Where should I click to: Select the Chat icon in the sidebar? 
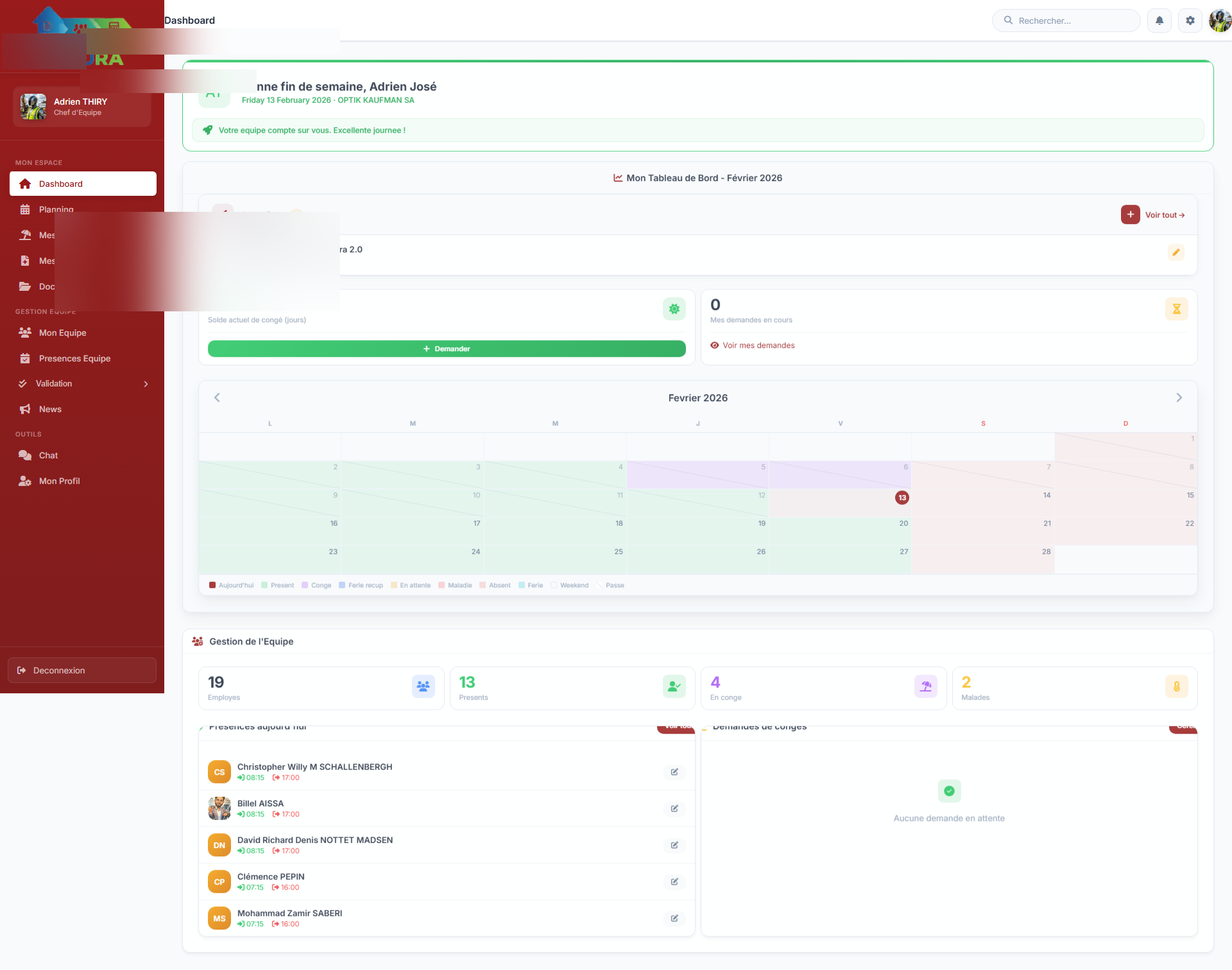tap(25, 455)
